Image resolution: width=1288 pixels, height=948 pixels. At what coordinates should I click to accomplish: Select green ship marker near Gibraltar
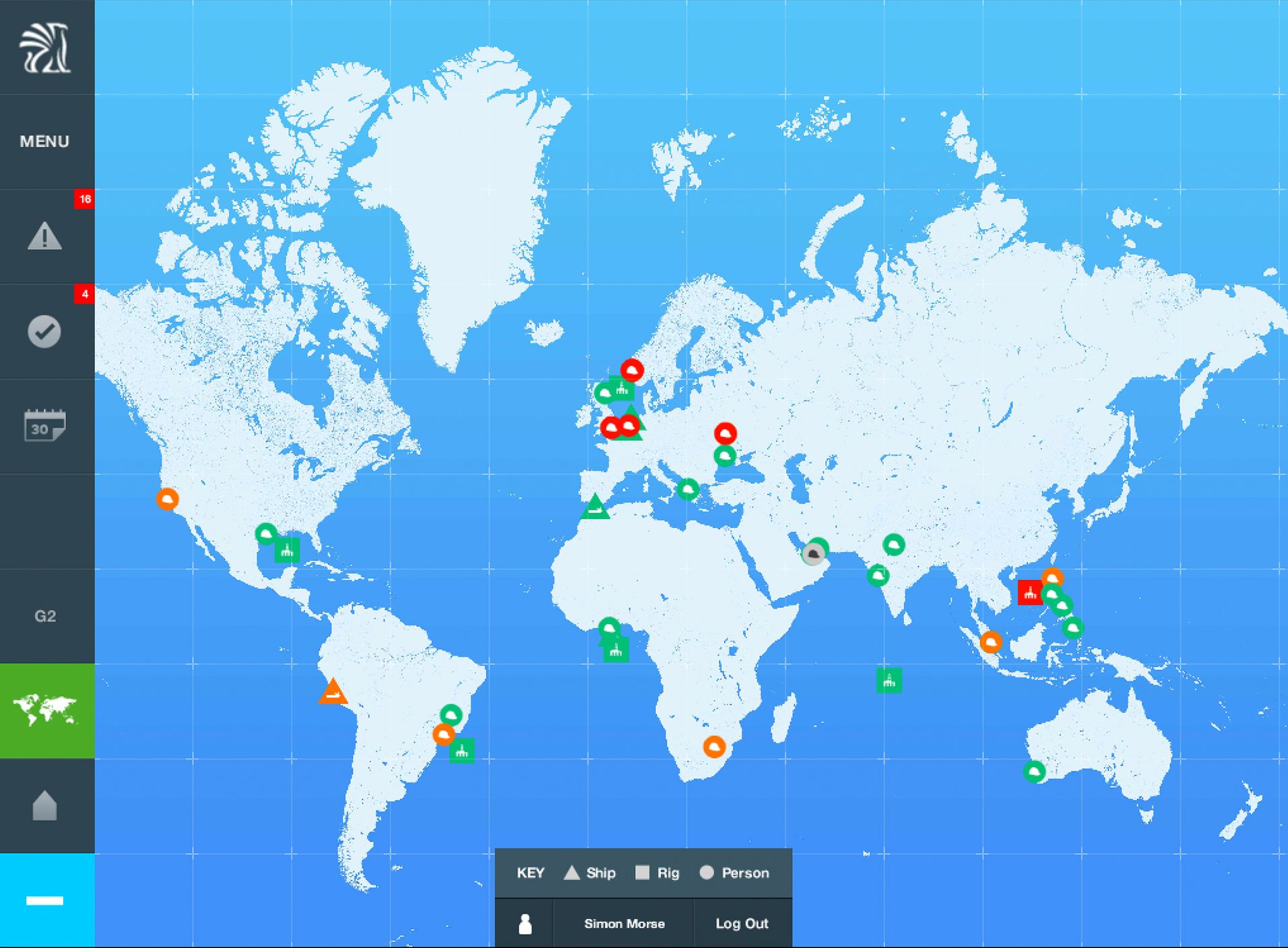595,507
